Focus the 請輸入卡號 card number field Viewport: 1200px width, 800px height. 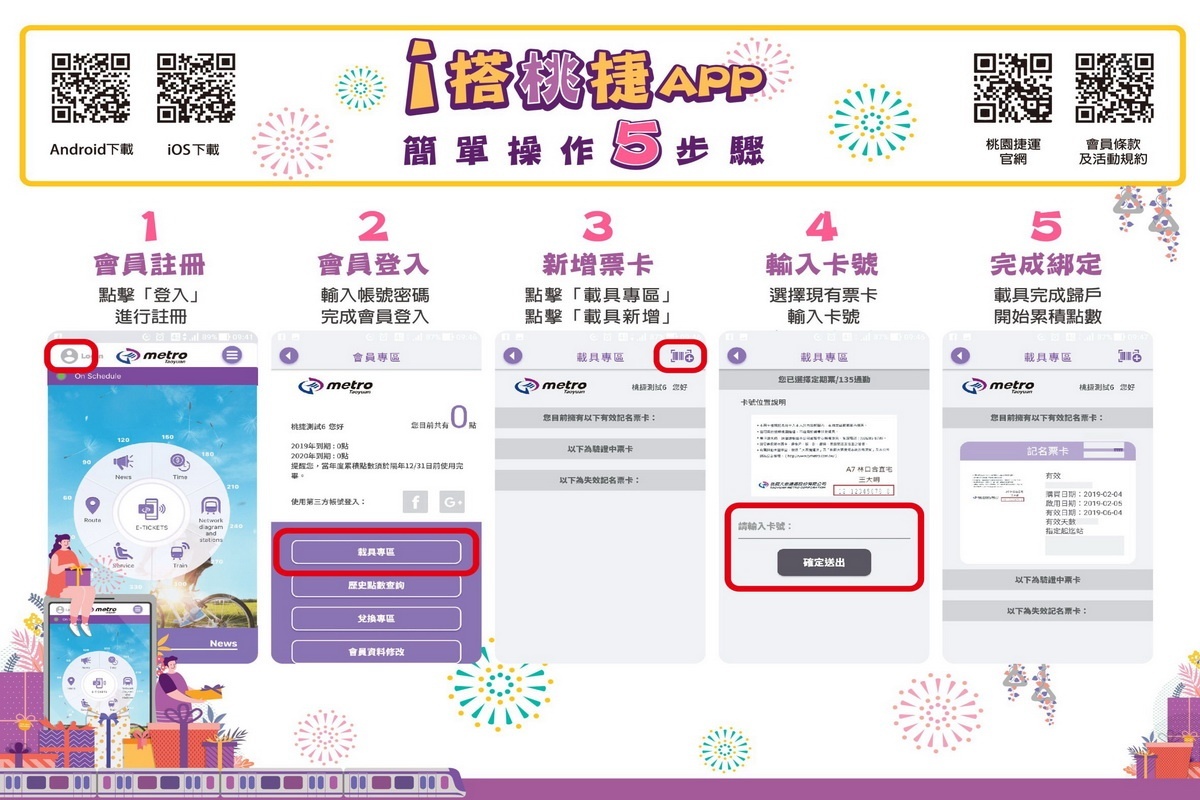tap(824, 527)
